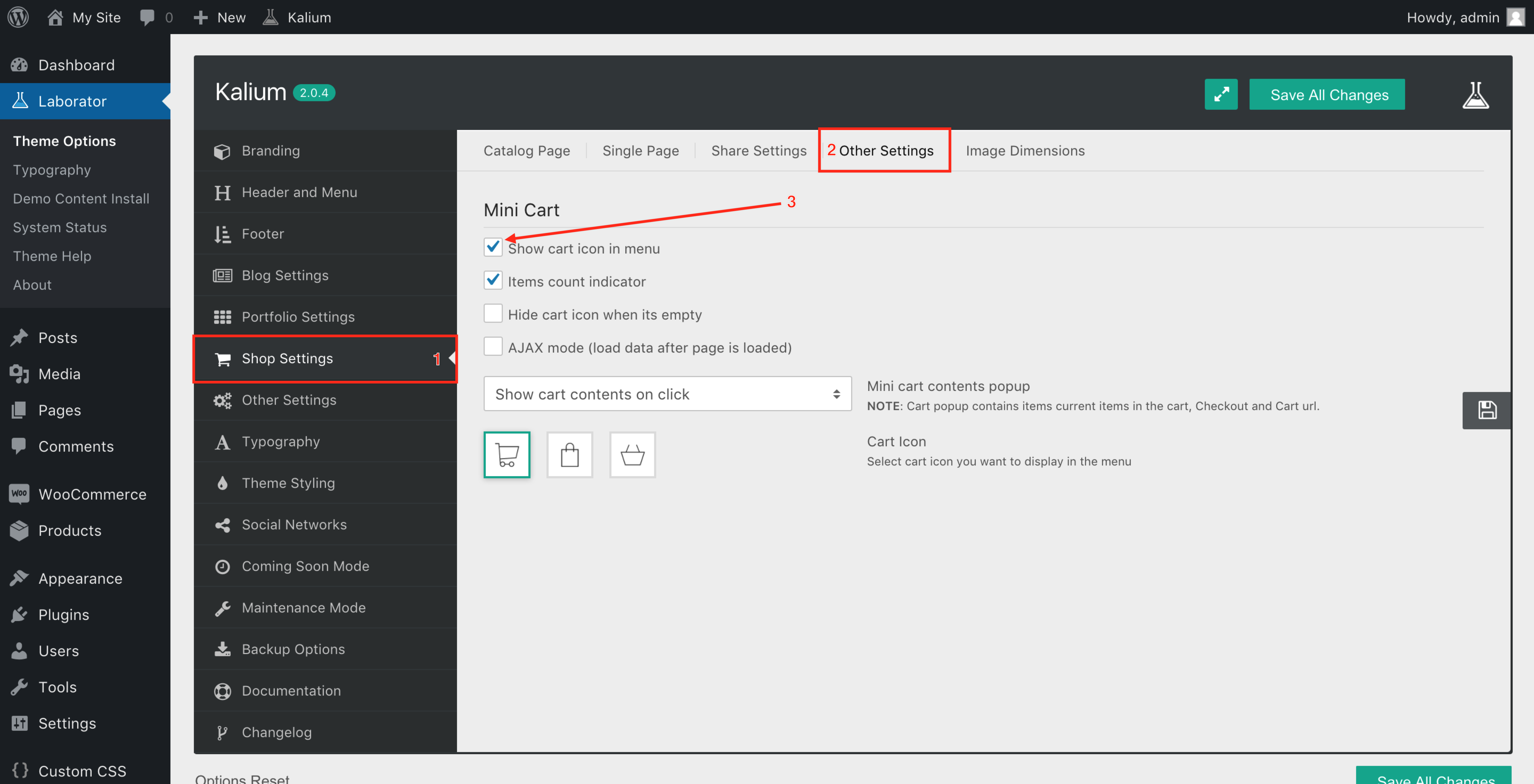Screen dimensions: 1534x784
Task: Open Theme Options submenu link
Action: point(64,141)
